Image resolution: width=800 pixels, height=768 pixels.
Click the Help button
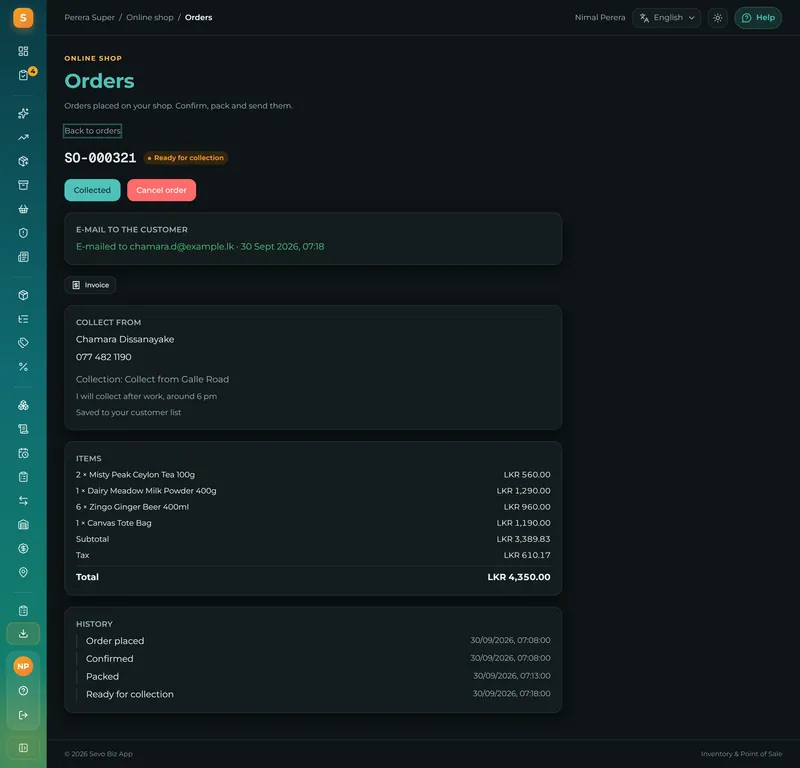click(758, 18)
